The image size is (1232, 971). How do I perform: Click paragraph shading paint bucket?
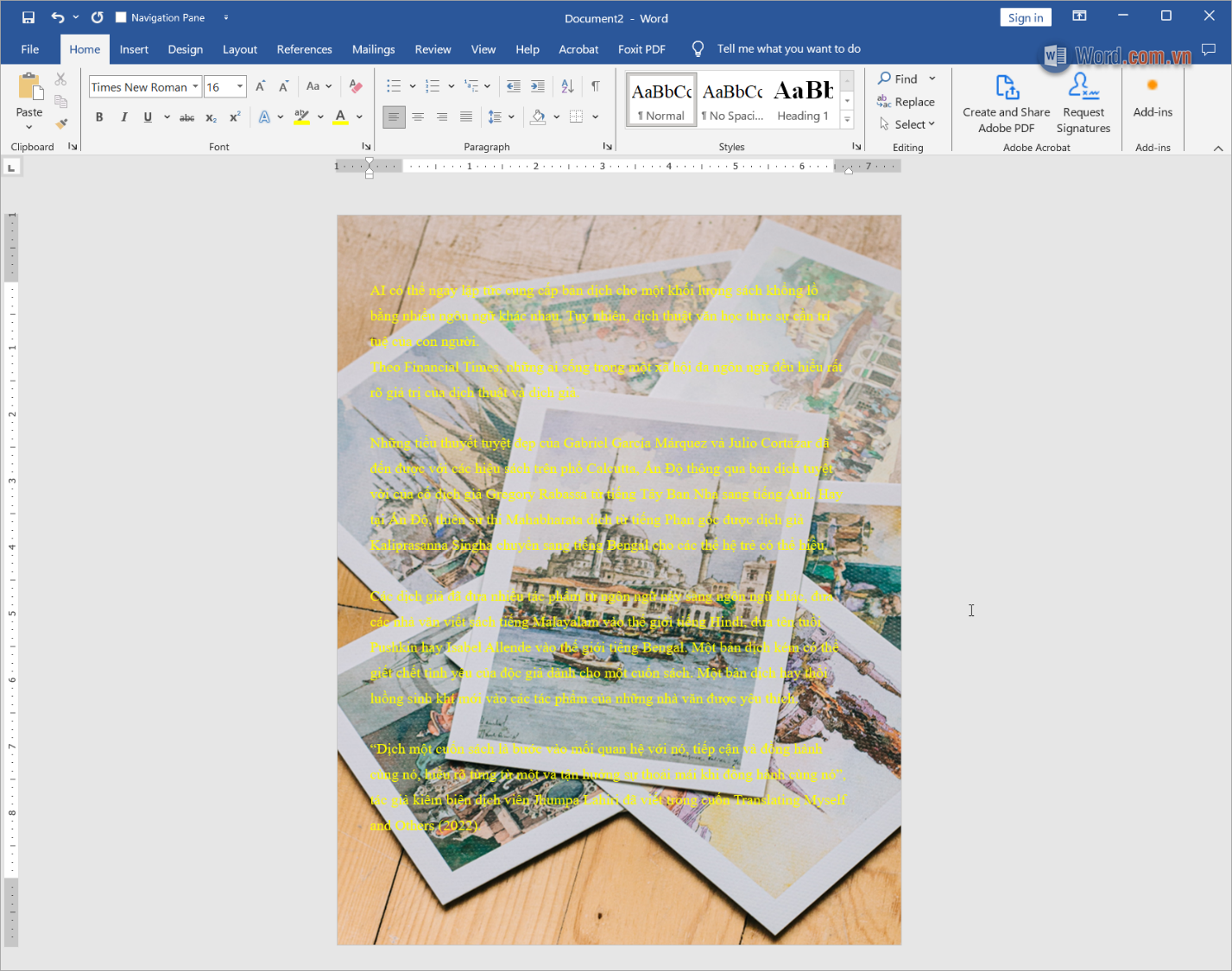pyautogui.click(x=538, y=117)
